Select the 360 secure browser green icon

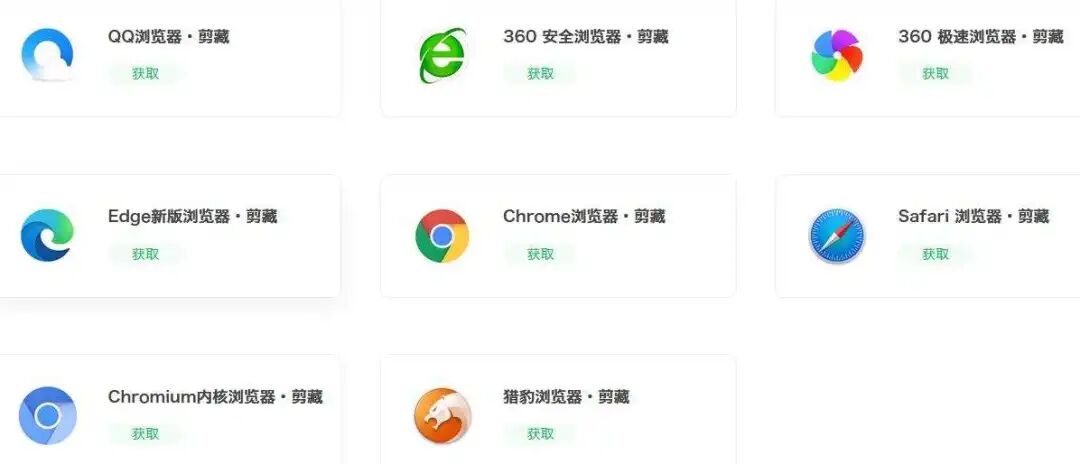click(x=442, y=55)
